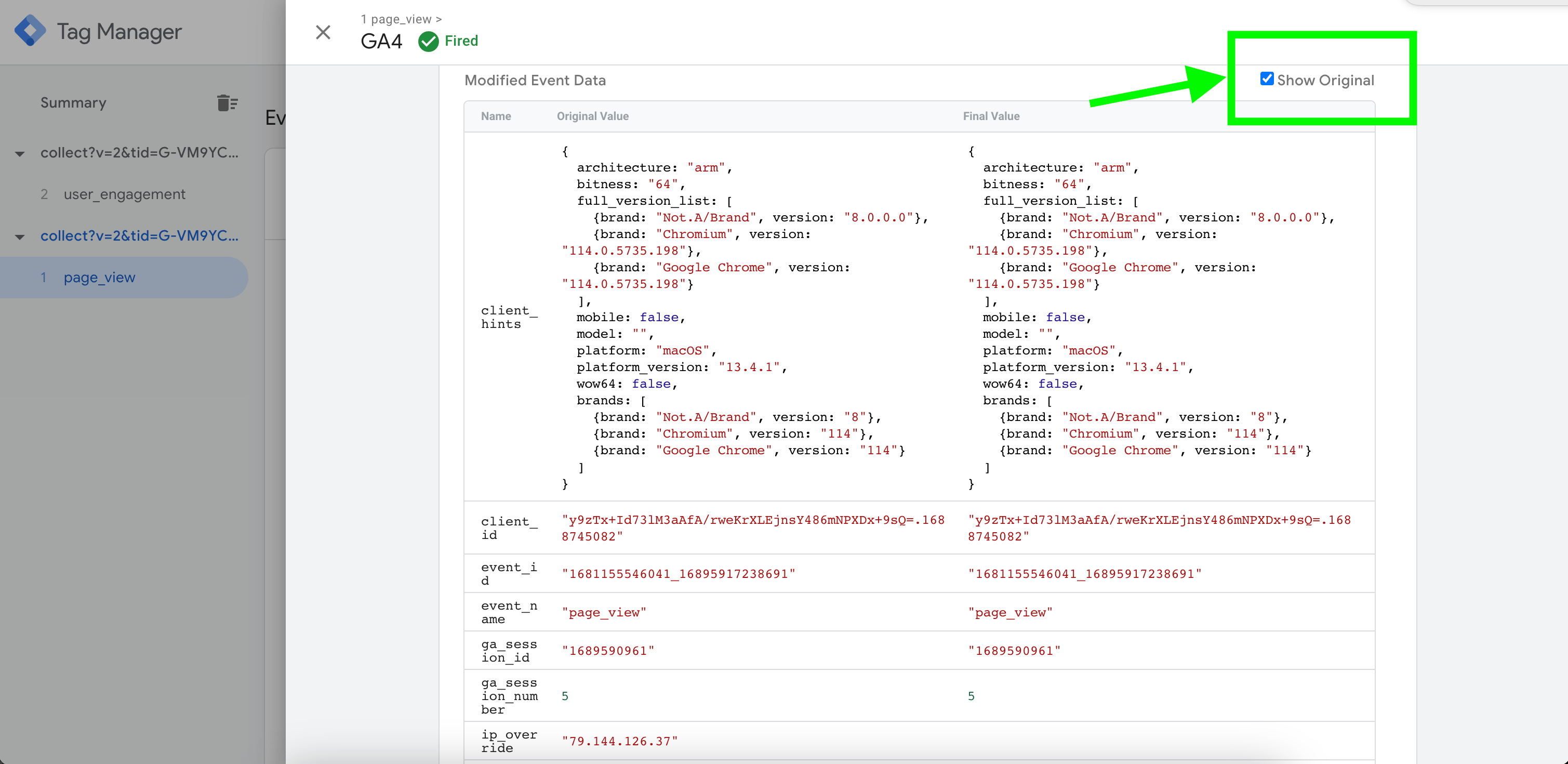Viewport: 1568px width, 764px height.
Task: Click the Original Value column header
Action: click(x=593, y=116)
